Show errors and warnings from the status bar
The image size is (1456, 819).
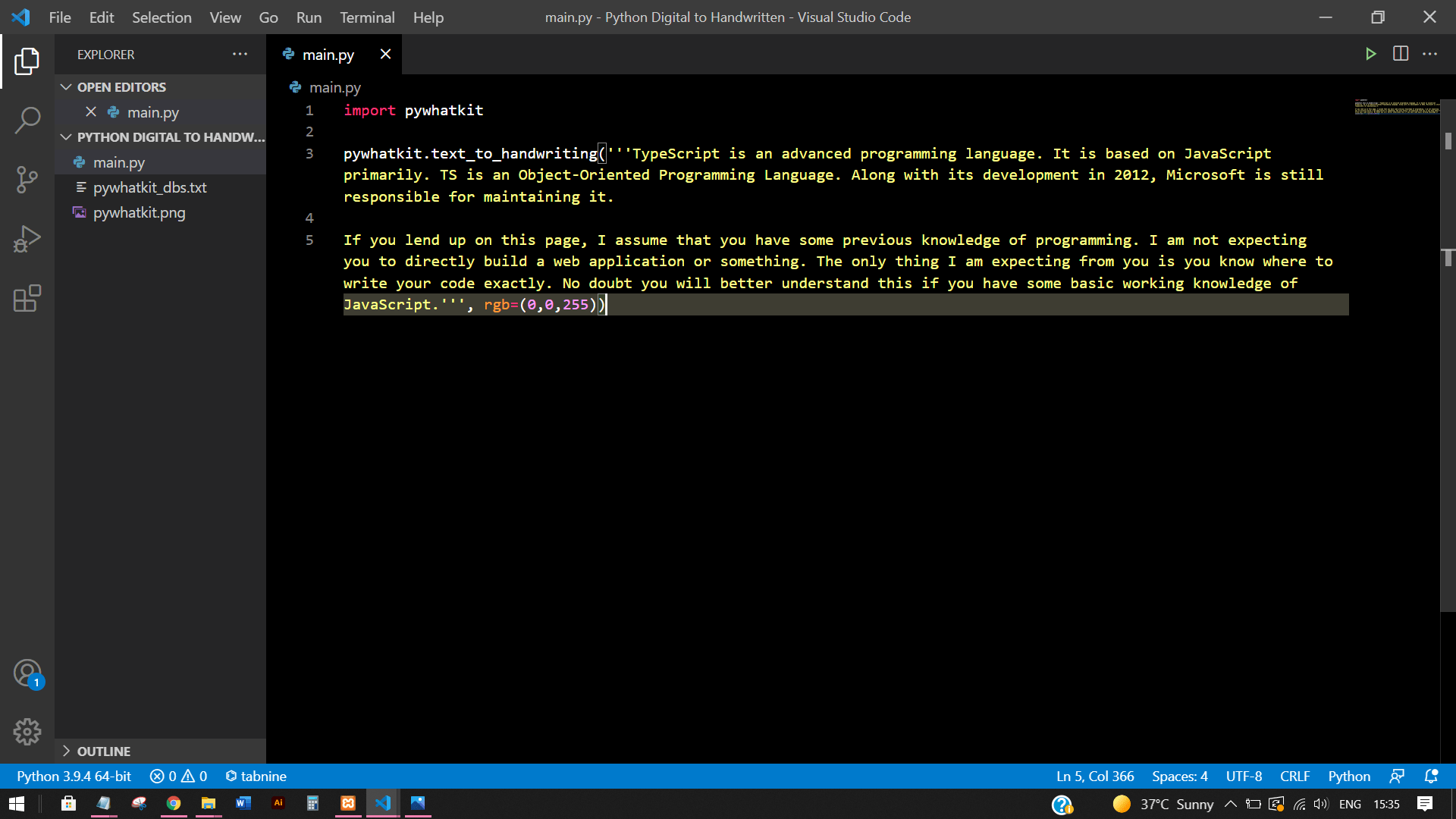click(177, 776)
